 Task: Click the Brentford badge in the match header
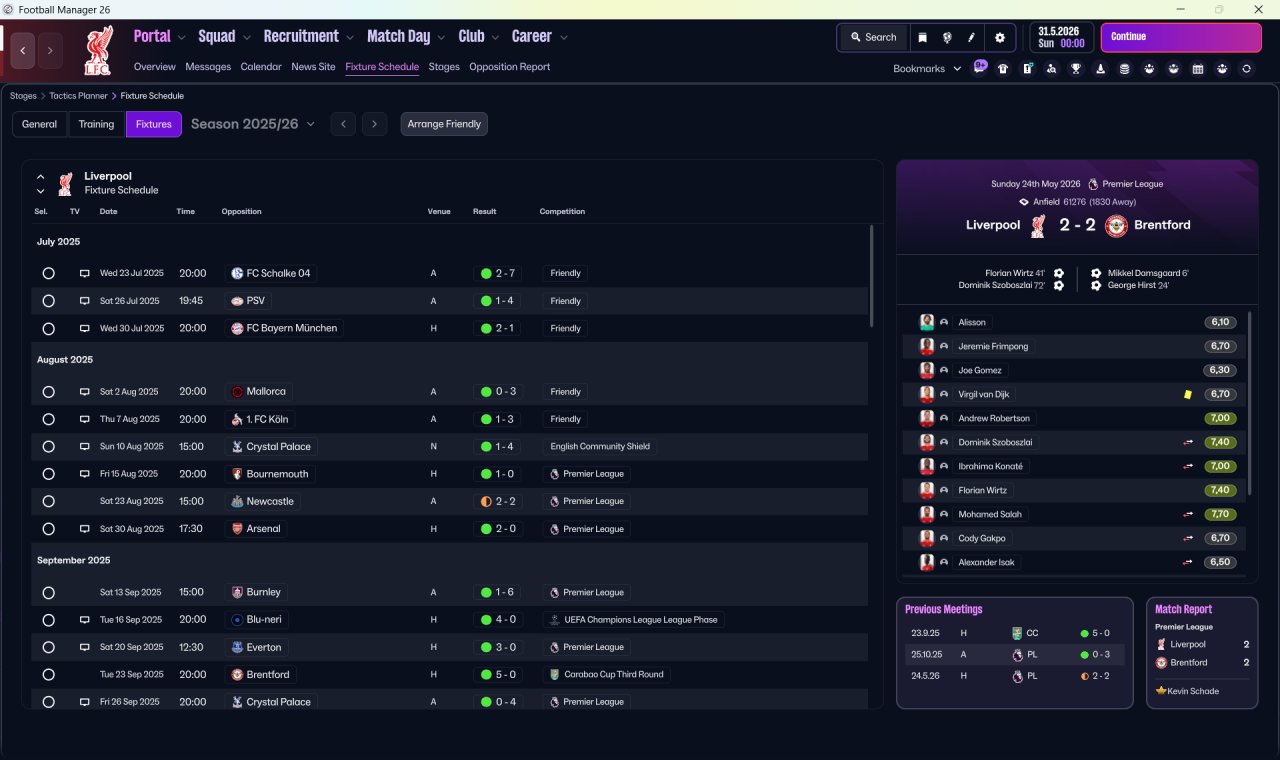pyautogui.click(x=1116, y=225)
